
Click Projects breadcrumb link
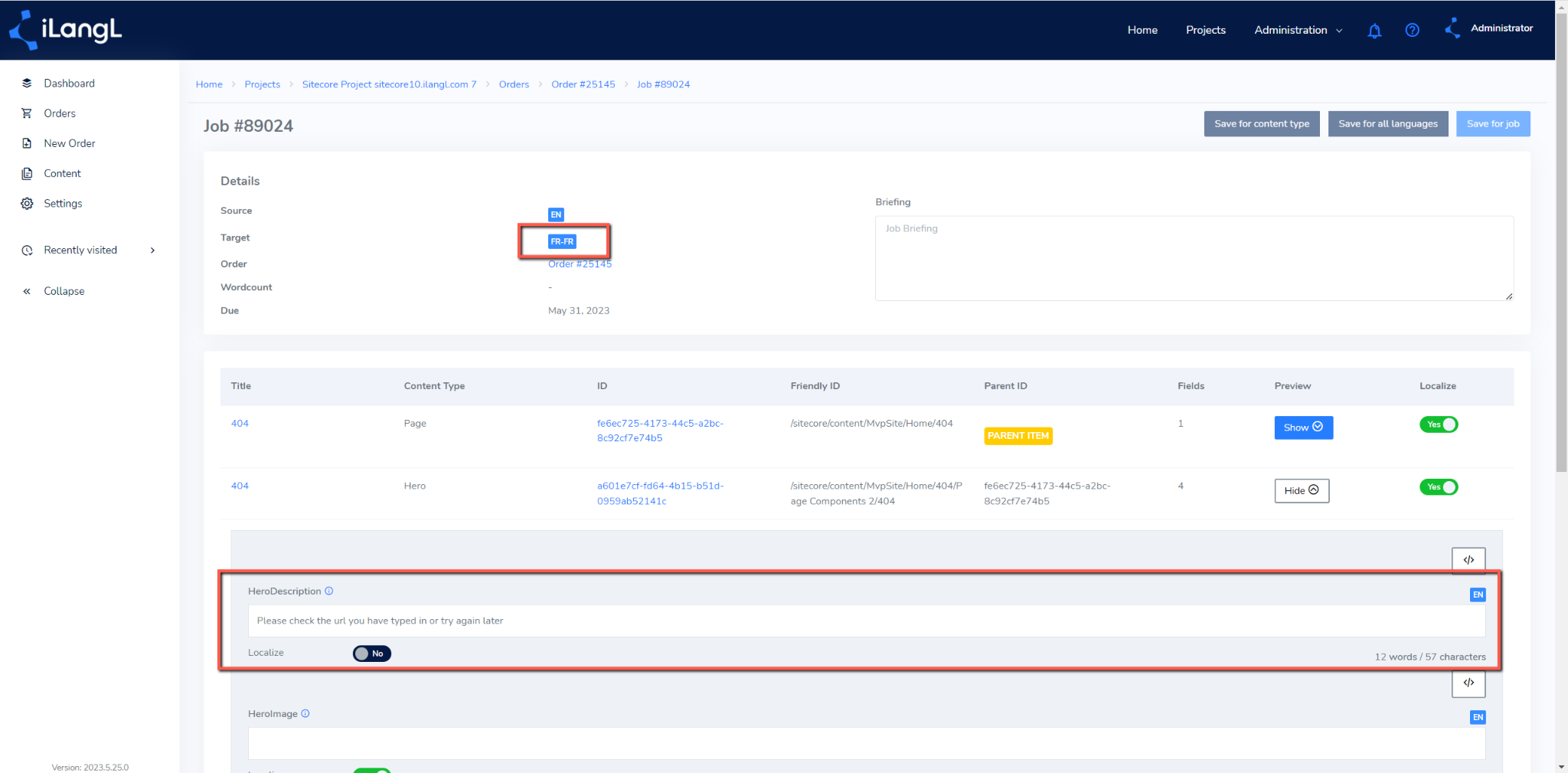[262, 84]
